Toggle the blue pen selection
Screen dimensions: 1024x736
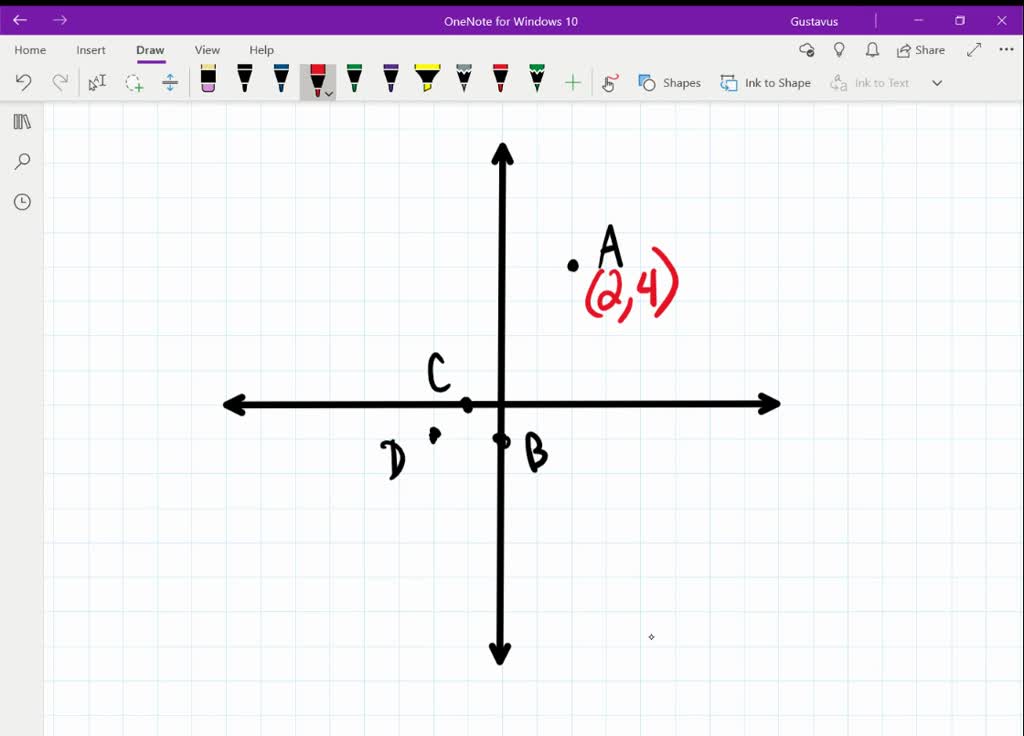click(x=281, y=82)
